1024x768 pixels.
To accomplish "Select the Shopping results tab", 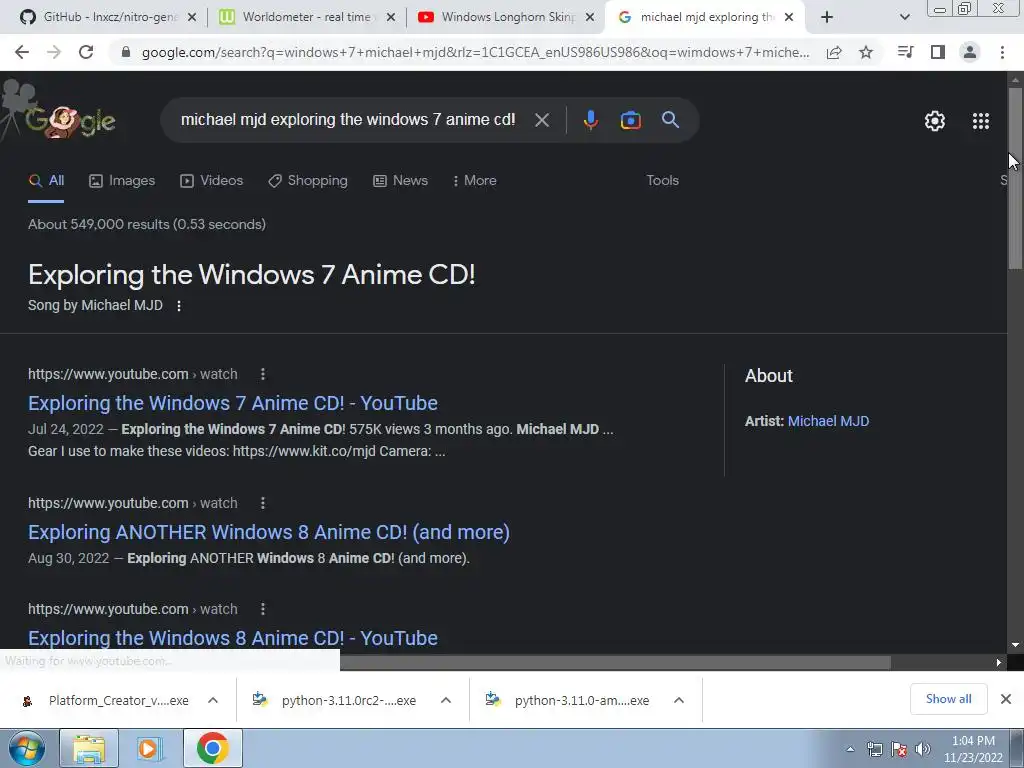I will [x=308, y=181].
